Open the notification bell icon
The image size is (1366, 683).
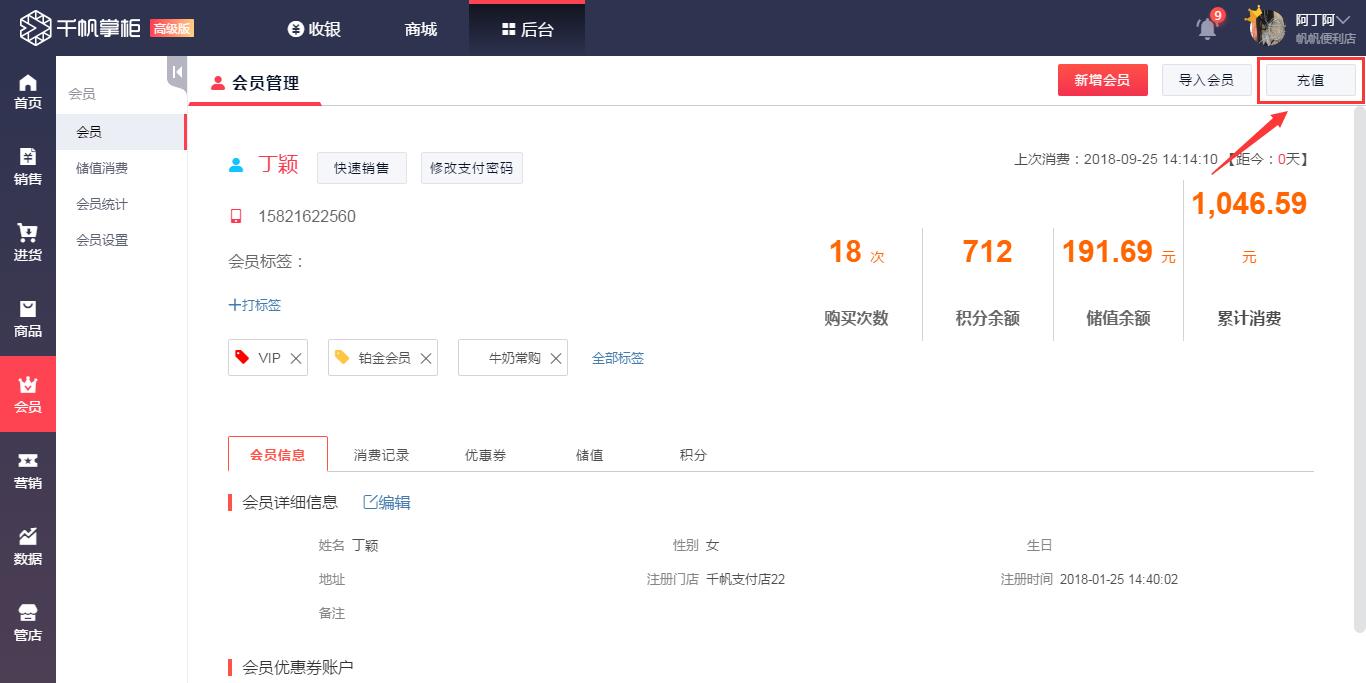[x=1207, y=28]
